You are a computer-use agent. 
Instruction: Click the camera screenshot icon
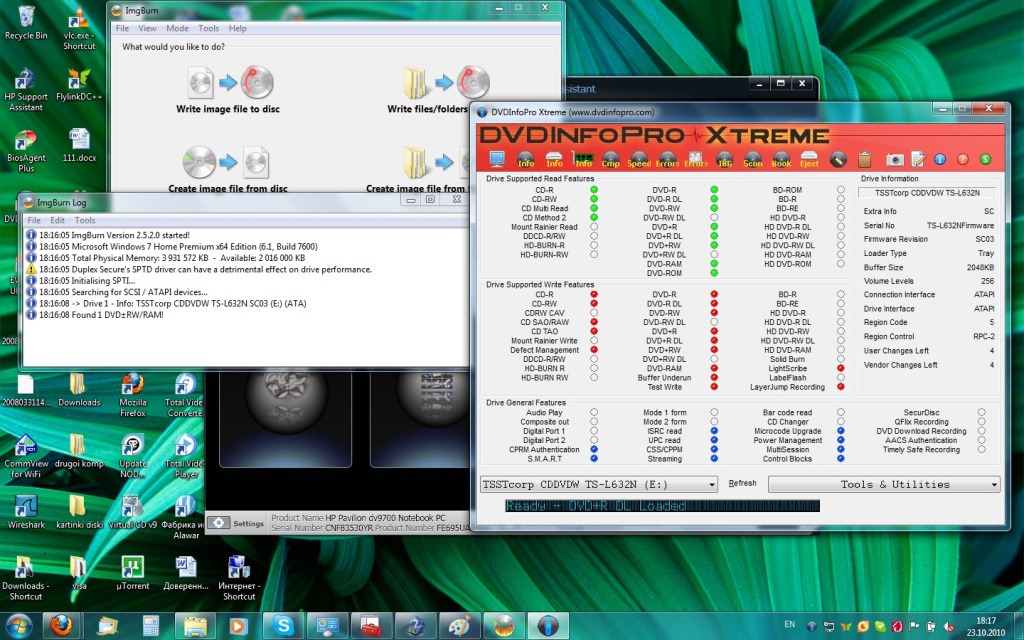895,159
